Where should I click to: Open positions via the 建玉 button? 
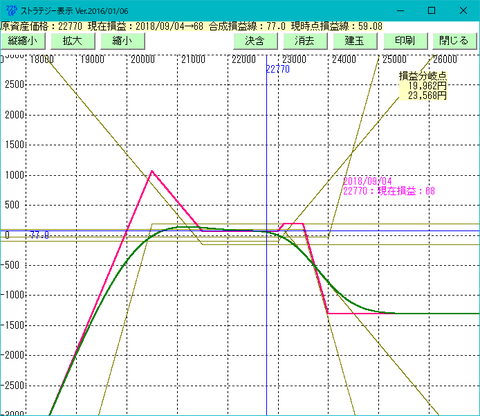(355, 41)
